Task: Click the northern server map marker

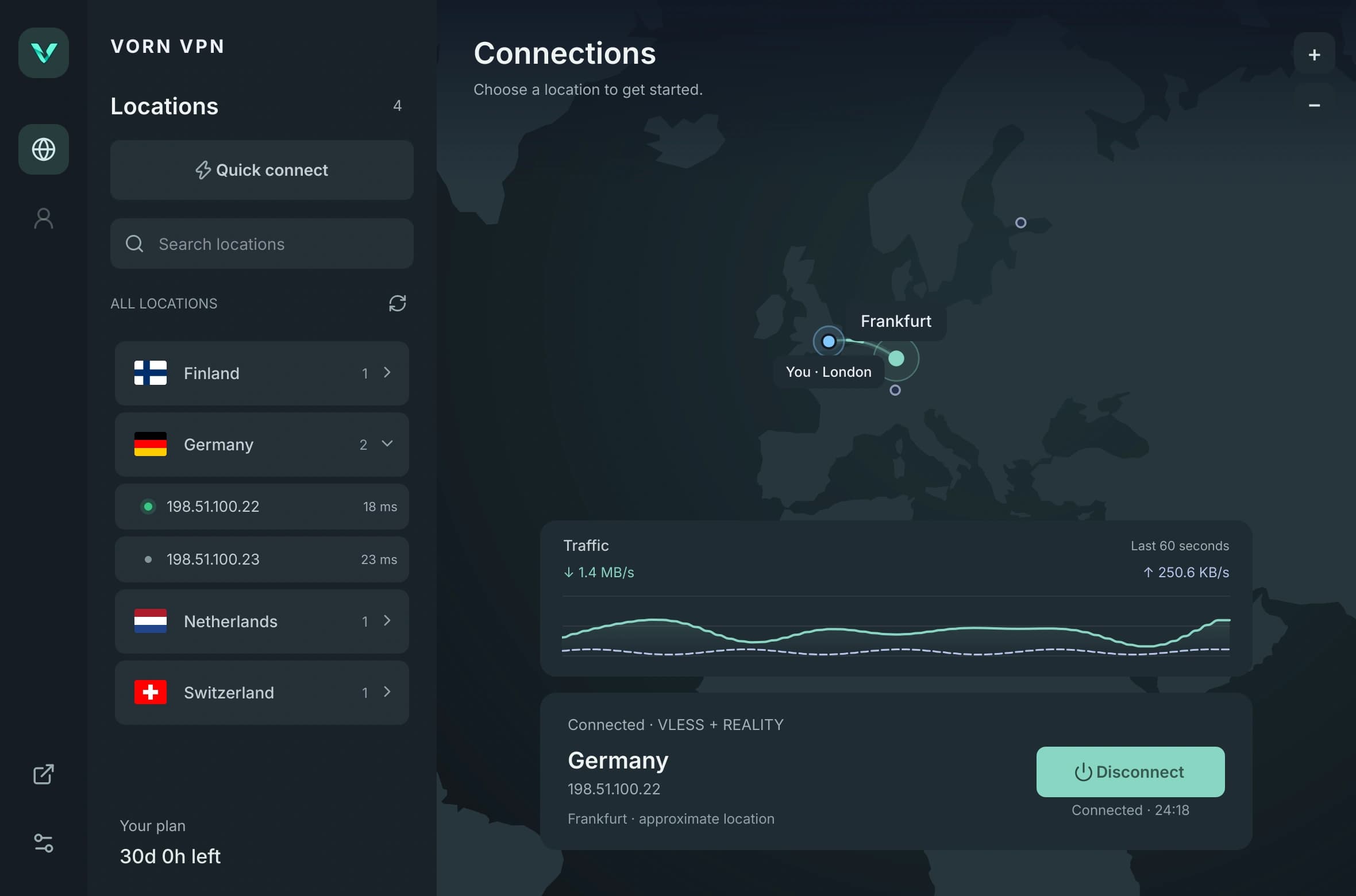Action: click(1020, 222)
